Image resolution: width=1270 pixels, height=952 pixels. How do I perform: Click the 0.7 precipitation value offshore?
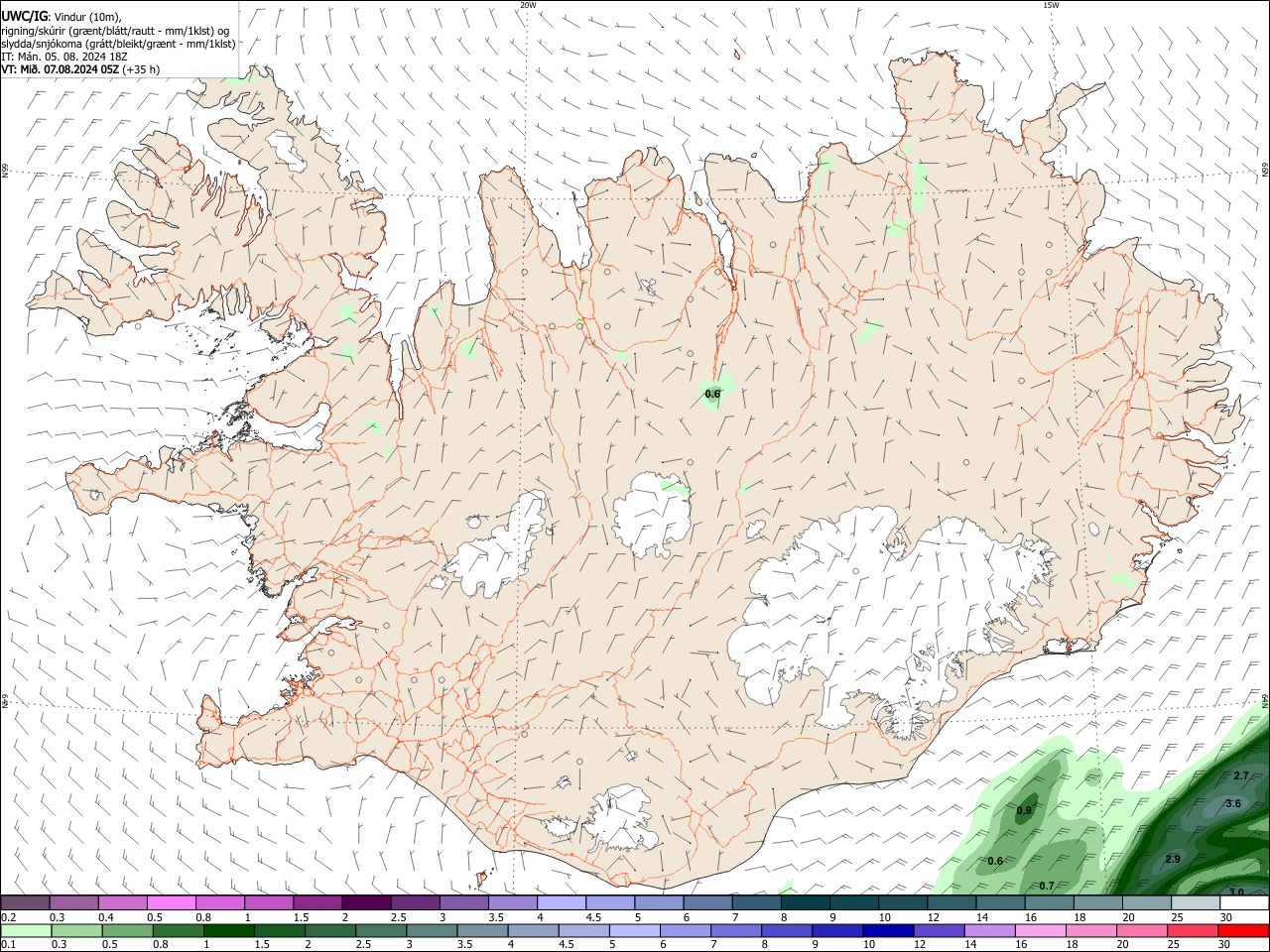[x=1046, y=886]
